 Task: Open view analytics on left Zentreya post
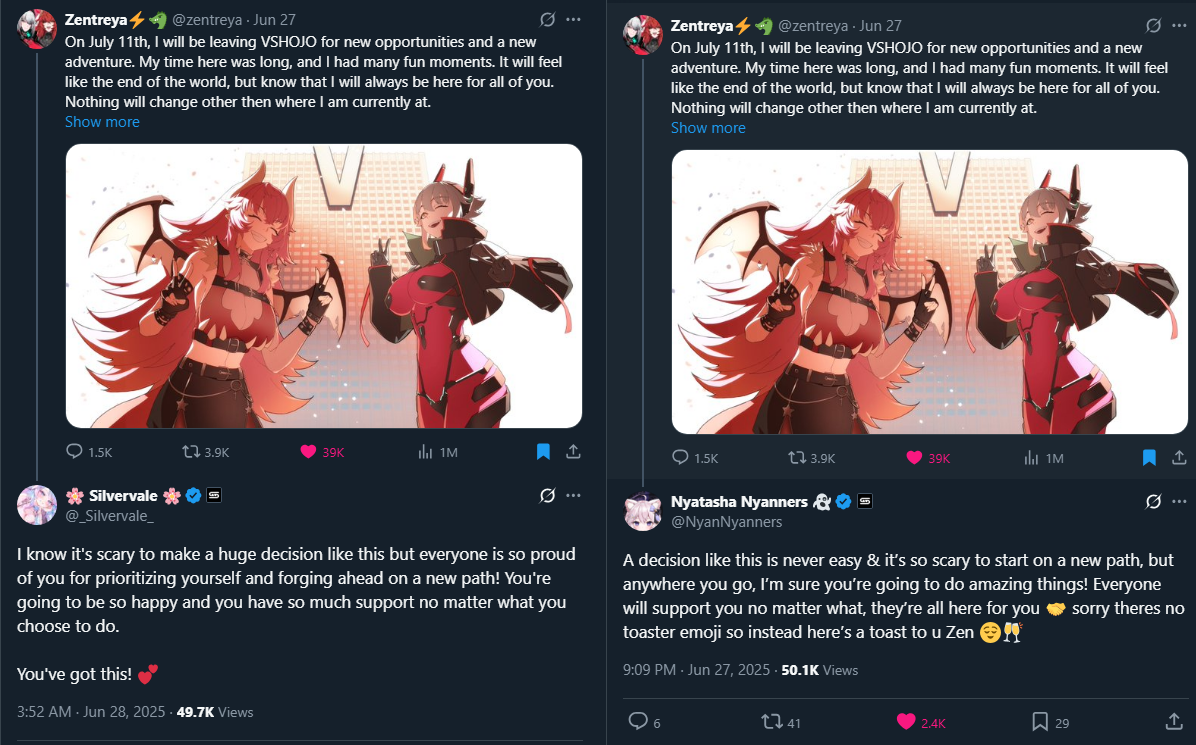pos(426,451)
